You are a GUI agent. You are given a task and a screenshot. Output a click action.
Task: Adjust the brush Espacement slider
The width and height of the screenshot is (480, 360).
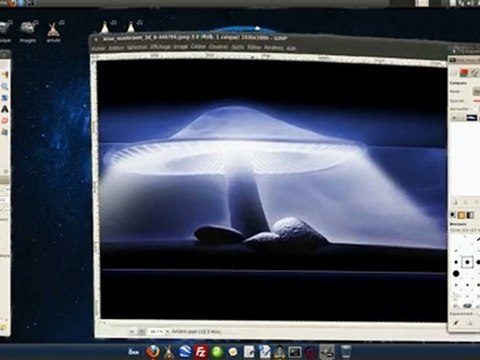(x=478, y=314)
